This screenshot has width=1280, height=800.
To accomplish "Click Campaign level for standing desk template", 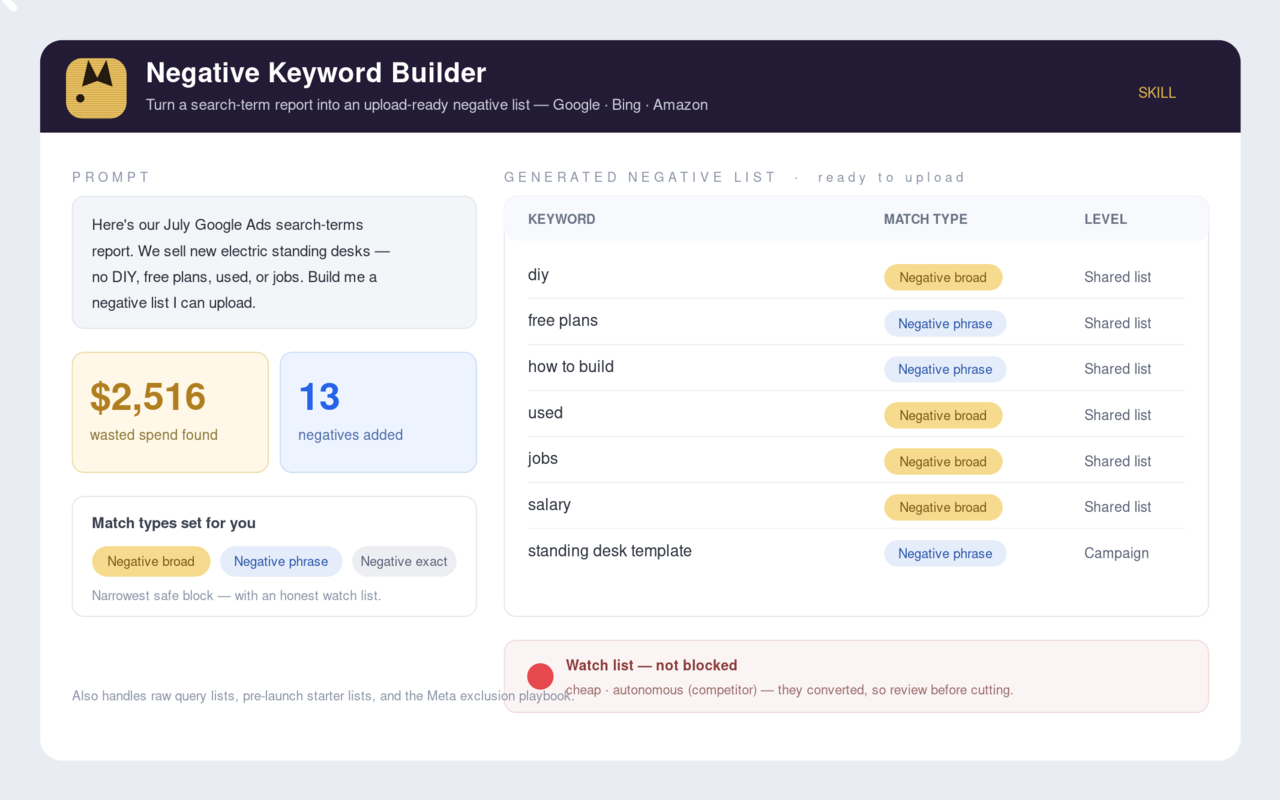I will click(x=1116, y=553).
